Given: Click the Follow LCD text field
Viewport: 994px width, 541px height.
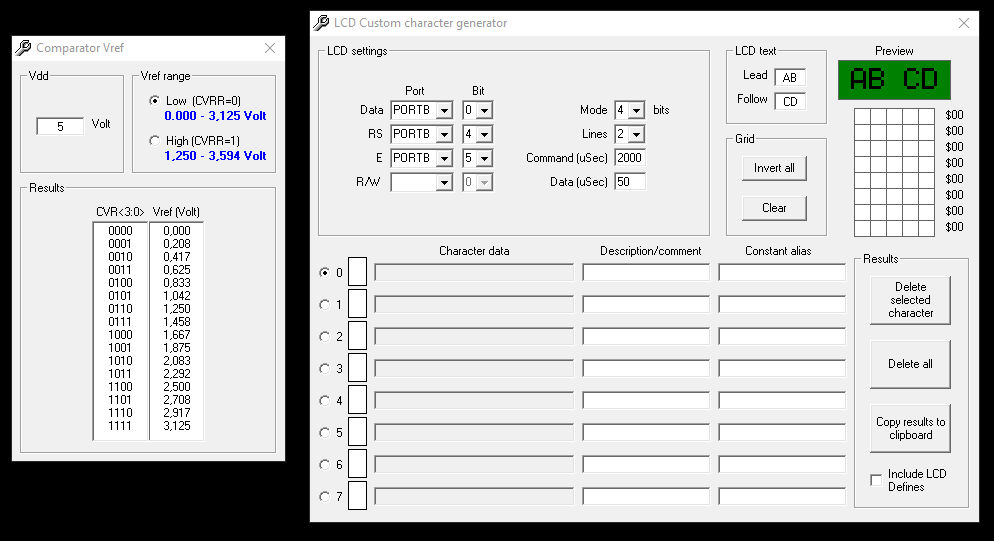Looking at the screenshot, I should point(790,101).
